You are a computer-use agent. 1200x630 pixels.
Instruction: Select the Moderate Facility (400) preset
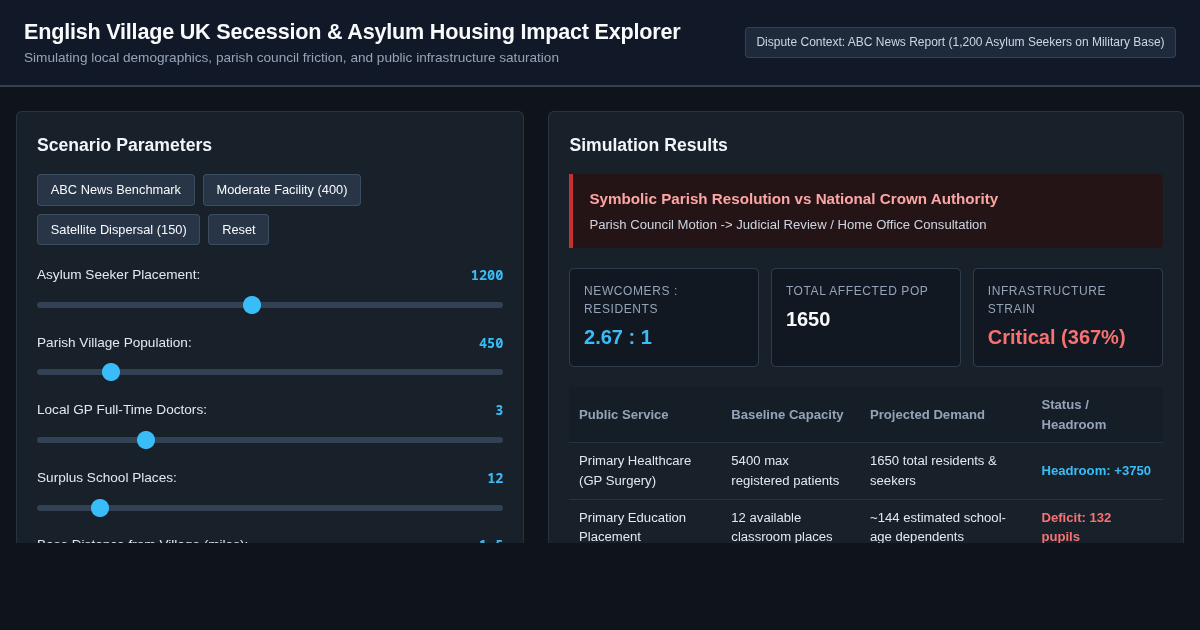point(282,190)
